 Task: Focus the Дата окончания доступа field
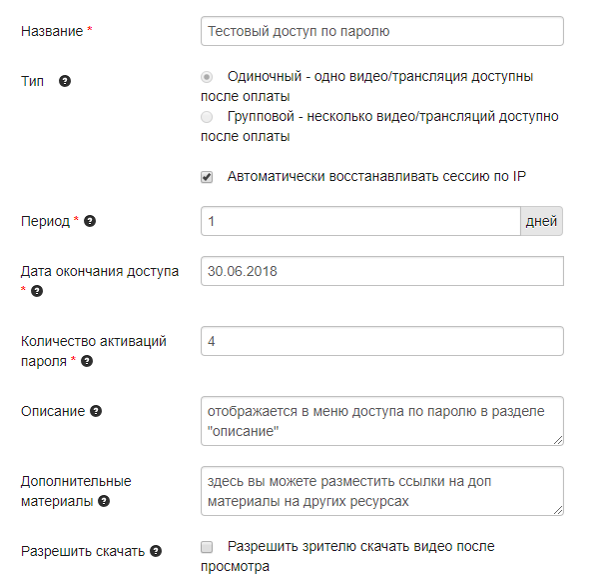tap(381, 271)
